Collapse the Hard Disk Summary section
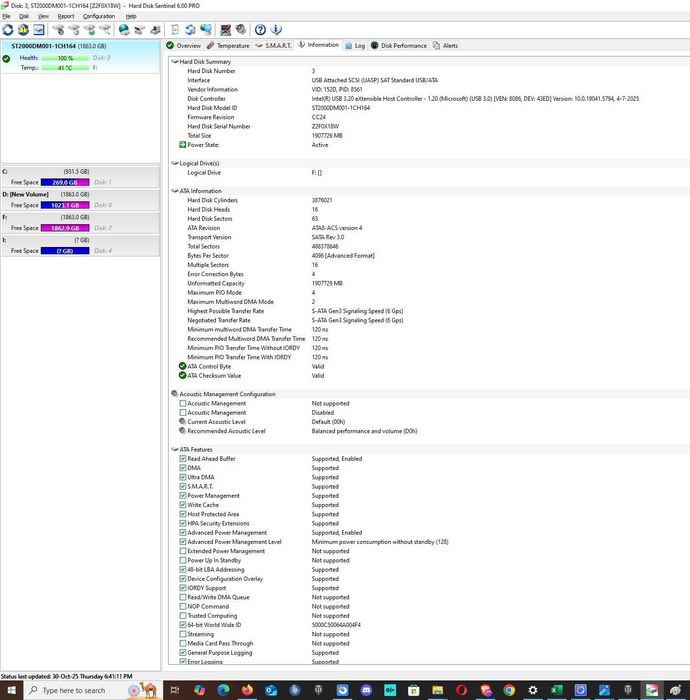Image resolution: width=690 pixels, height=700 pixels. [x=175, y=62]
